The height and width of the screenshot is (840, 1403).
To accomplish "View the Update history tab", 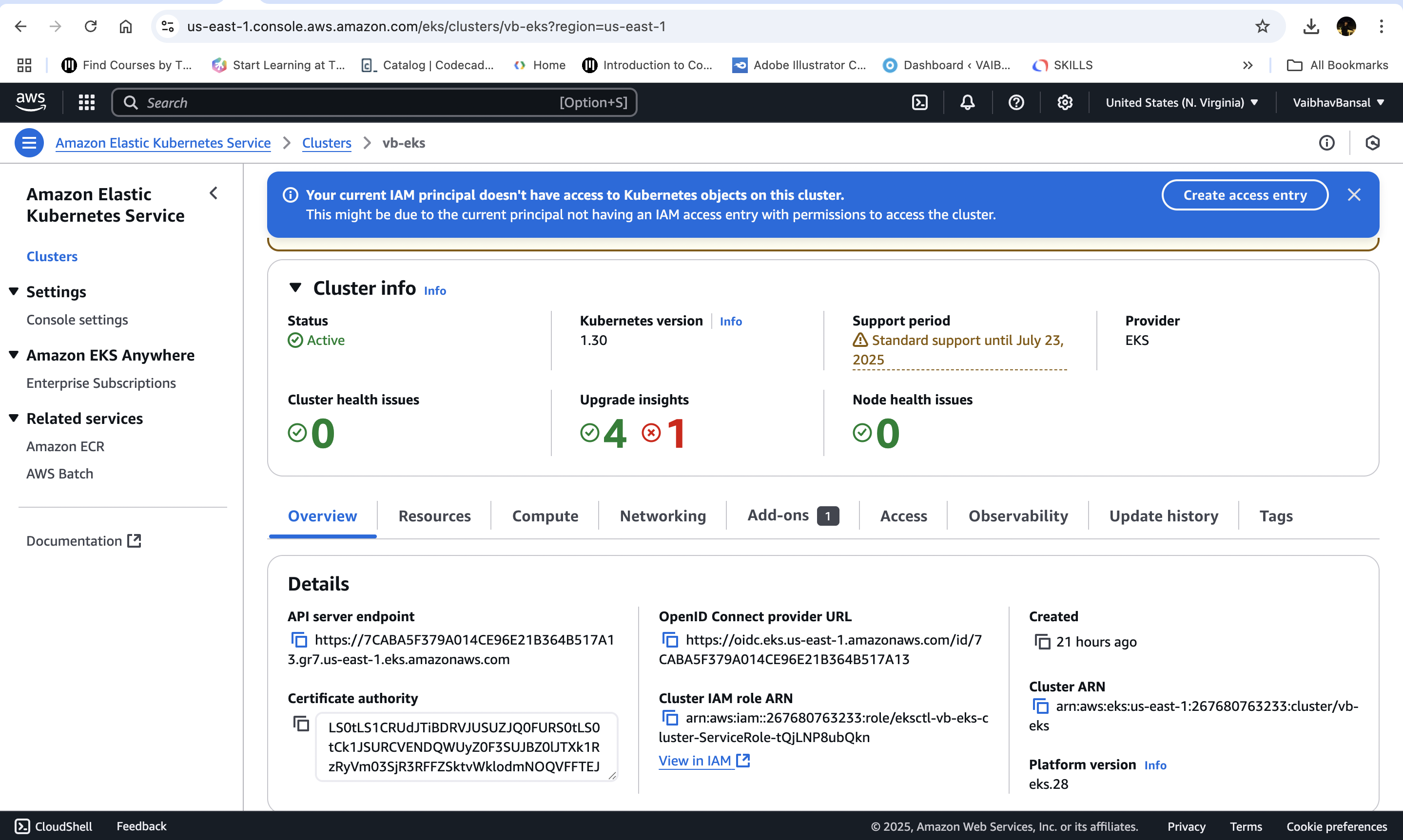I will (1164, 515).
